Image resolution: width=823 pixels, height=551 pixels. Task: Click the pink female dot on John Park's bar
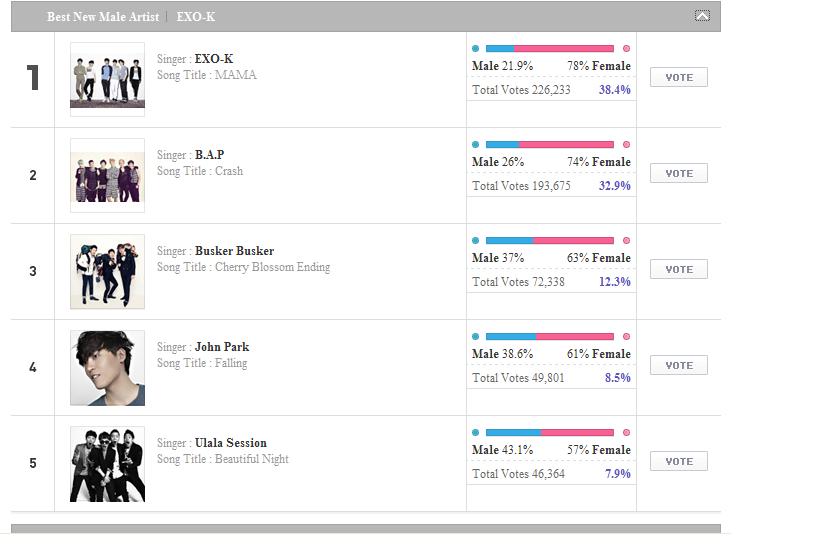tap(626, 336)
